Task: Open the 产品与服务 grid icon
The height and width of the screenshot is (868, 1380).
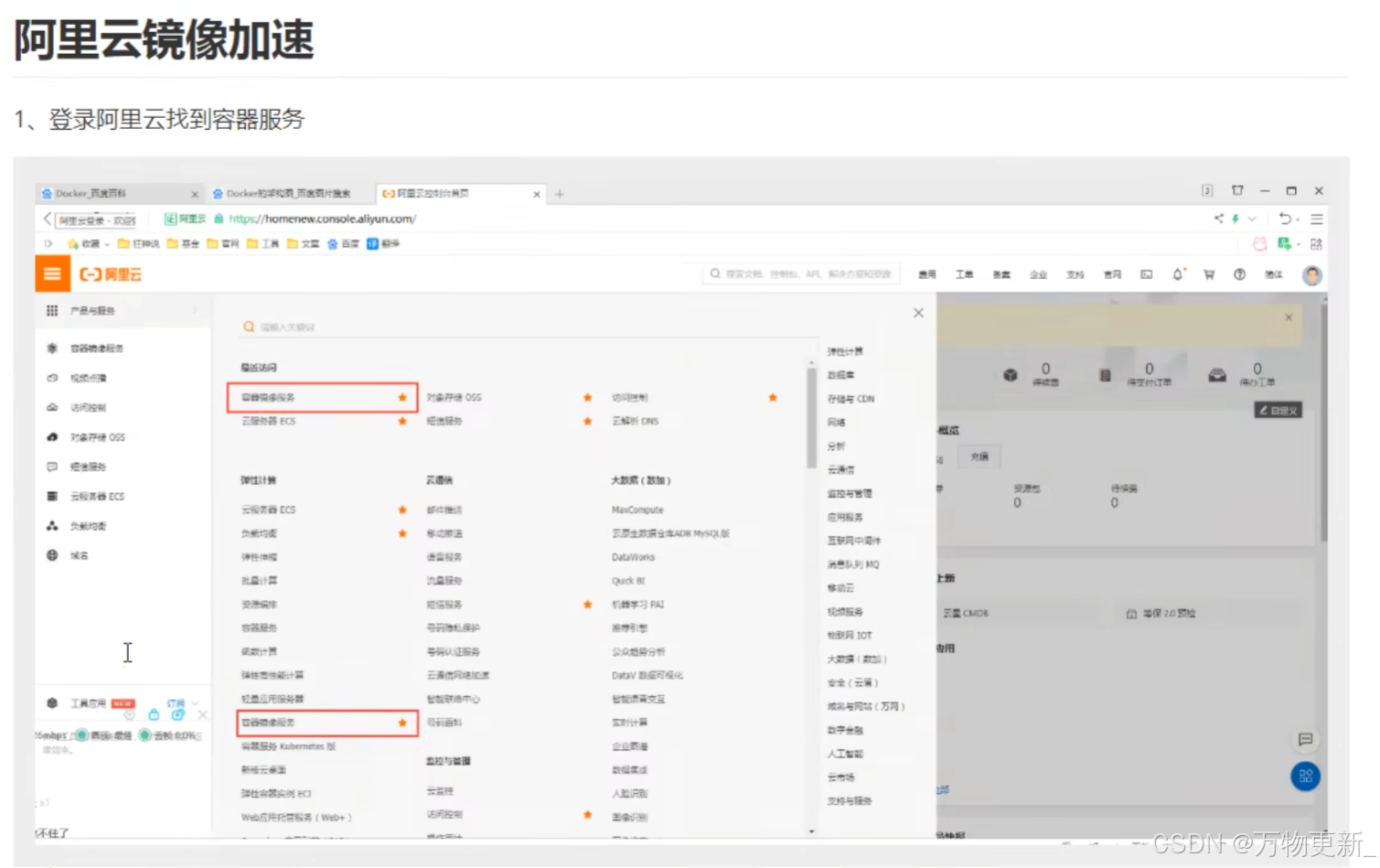Action: click(x=52, y=311)
